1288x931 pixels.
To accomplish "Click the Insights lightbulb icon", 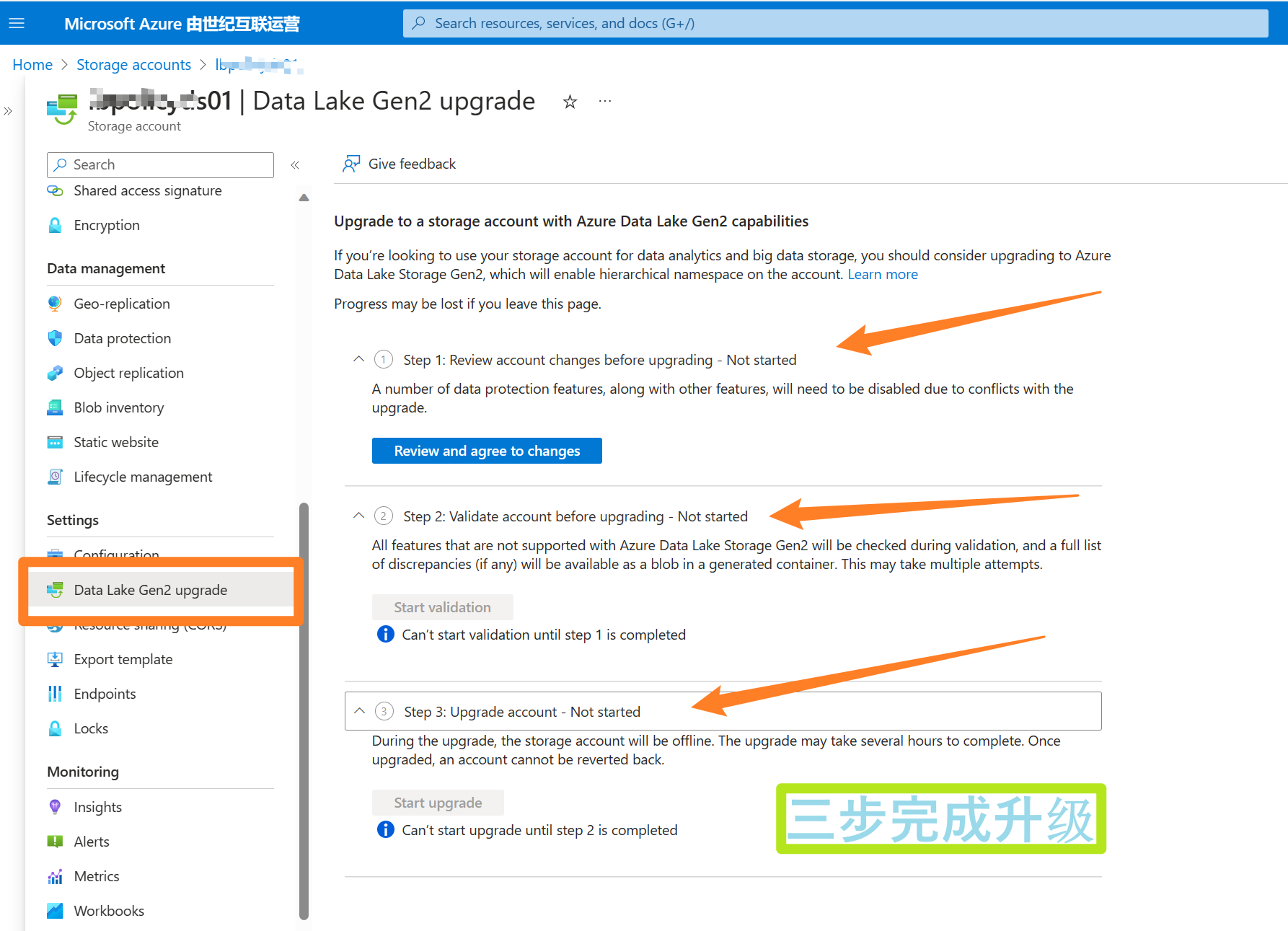I will click(55, 807).
